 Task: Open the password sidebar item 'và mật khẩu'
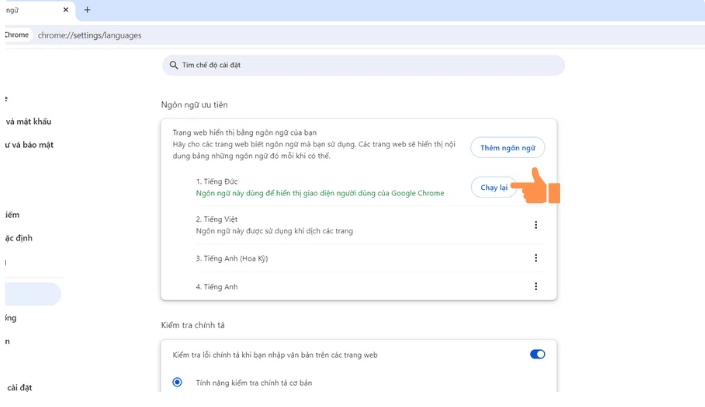click(29, 122)
